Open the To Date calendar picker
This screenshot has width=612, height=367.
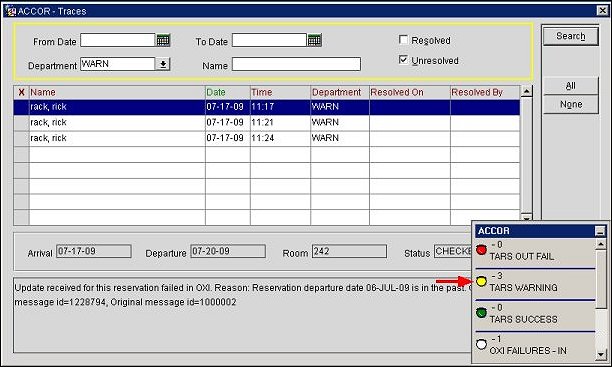(315, 40)
